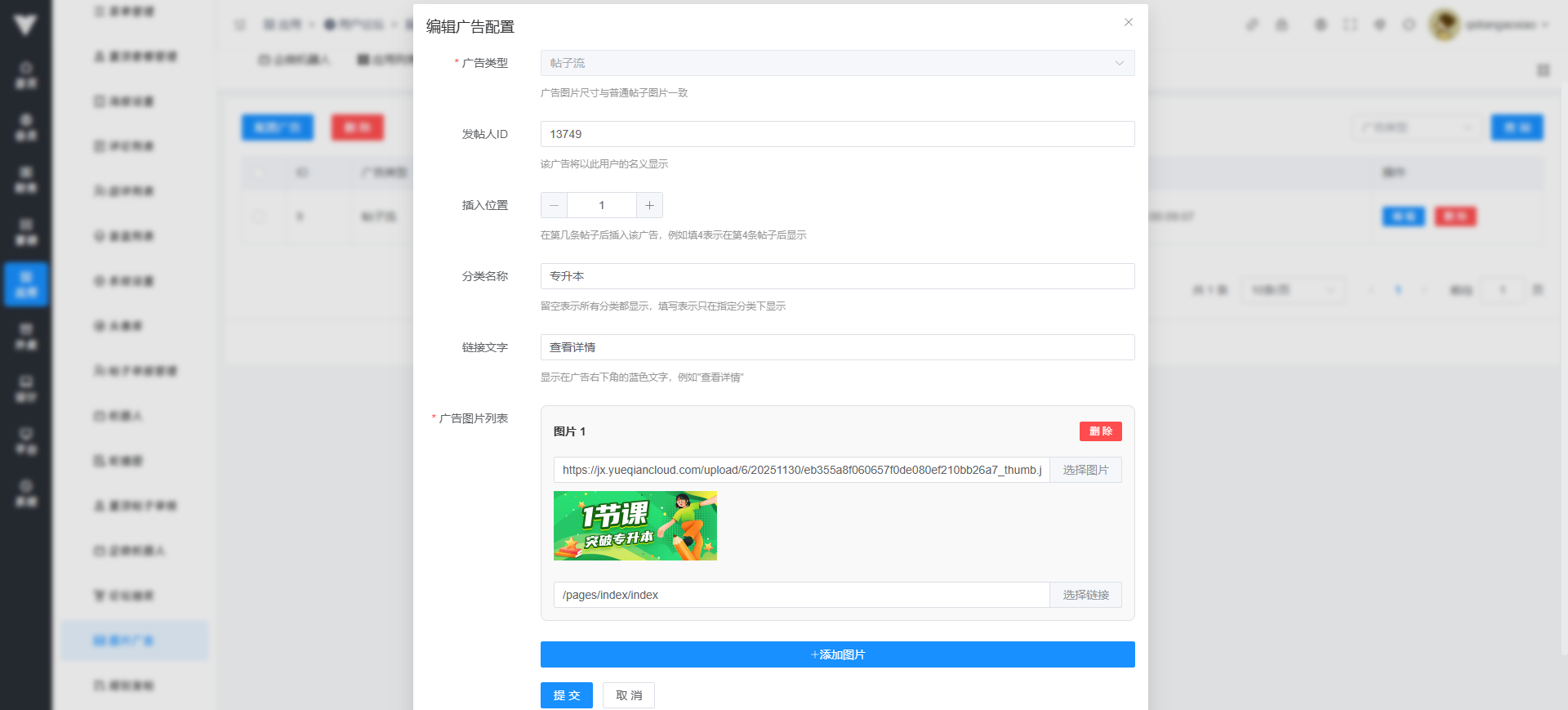Decrease 插入位置 with the minus button
Viewport: 1568px width, 710px height.
[554, 205]
